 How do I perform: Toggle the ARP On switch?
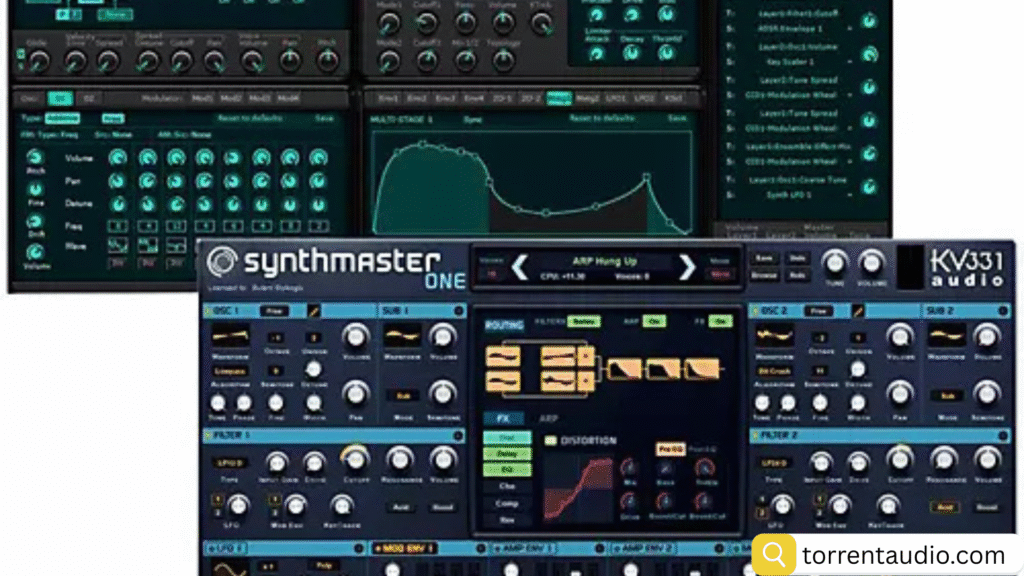click(x=655, y=321)
